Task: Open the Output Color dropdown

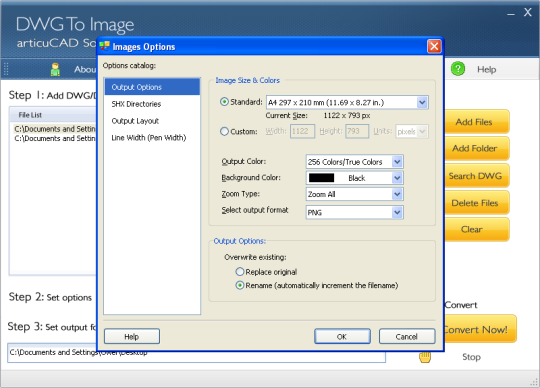Action: coord(397,162)
